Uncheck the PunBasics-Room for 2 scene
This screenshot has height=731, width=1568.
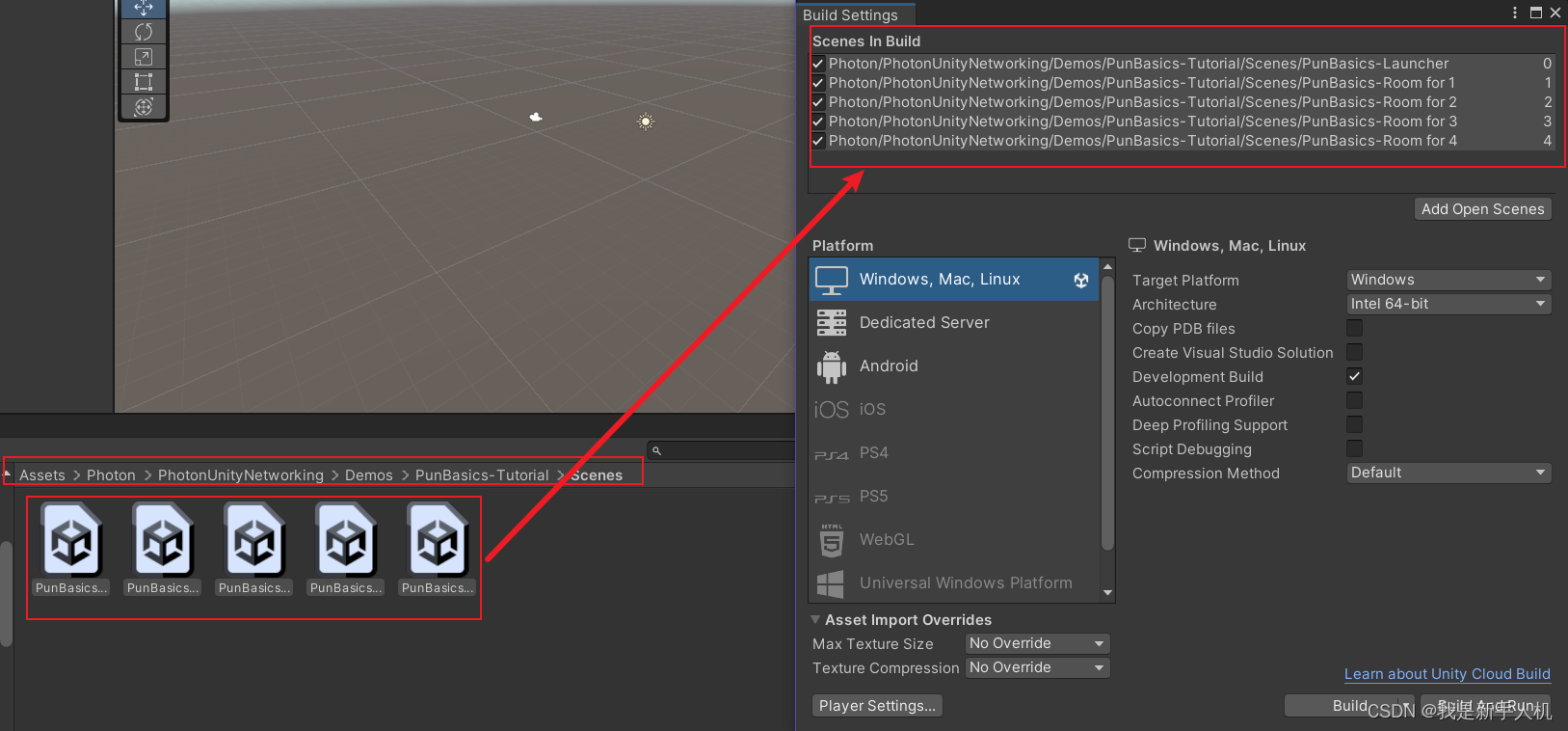(818, 102)
